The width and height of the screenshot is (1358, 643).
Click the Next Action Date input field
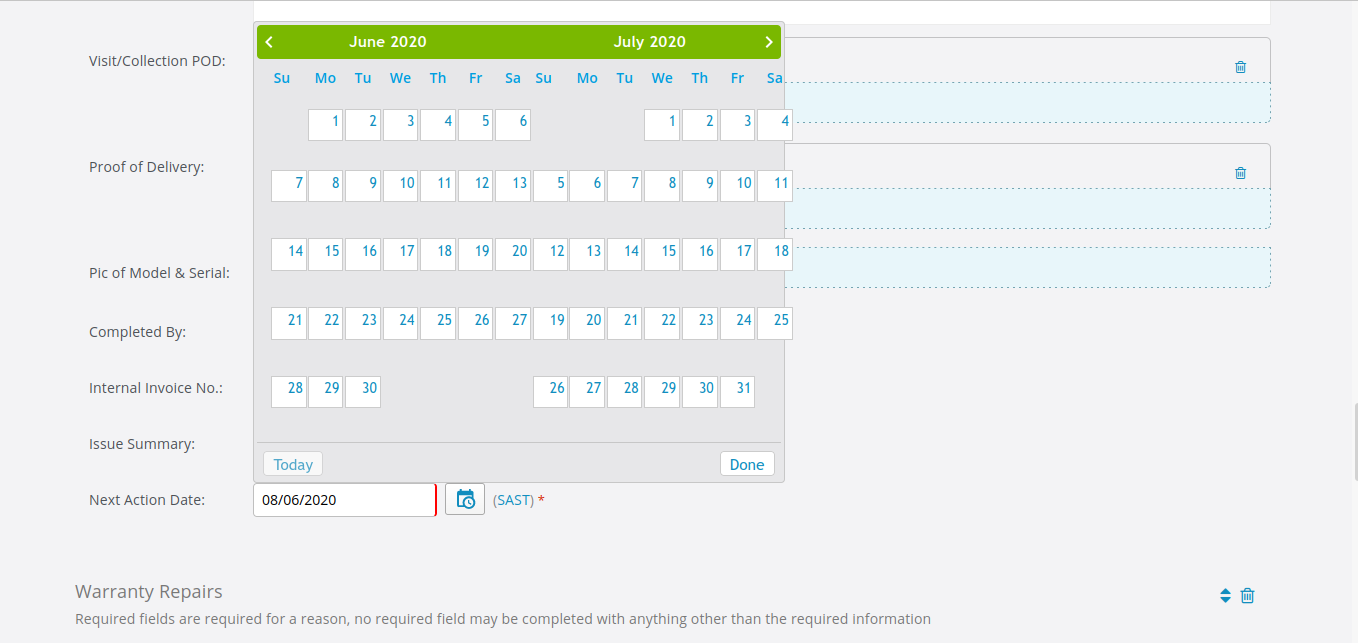pos(344,500)
